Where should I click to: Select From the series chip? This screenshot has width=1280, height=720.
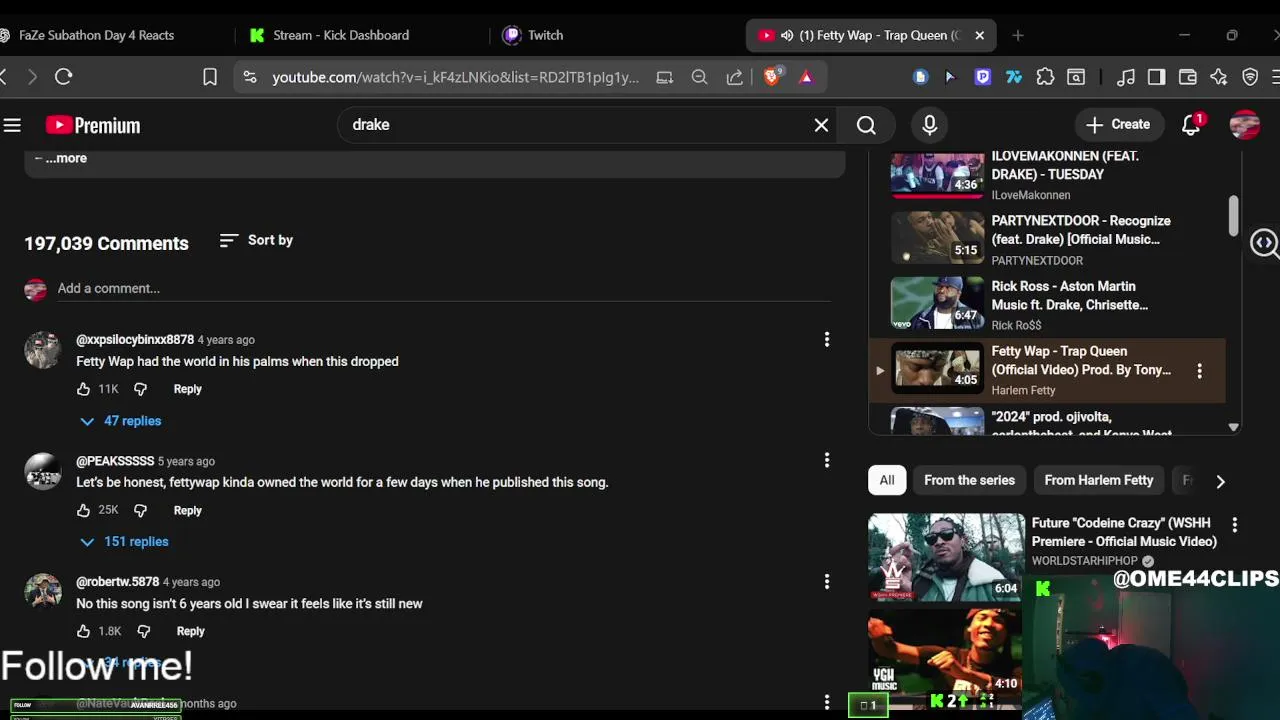969,480
